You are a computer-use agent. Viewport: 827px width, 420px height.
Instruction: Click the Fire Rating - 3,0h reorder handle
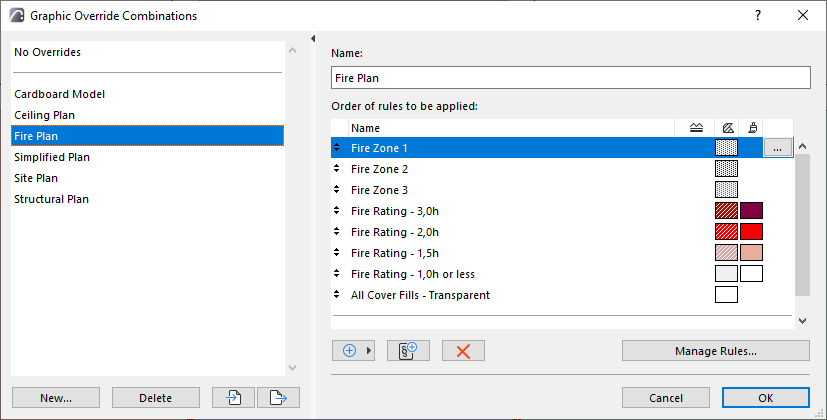(337, 211)
